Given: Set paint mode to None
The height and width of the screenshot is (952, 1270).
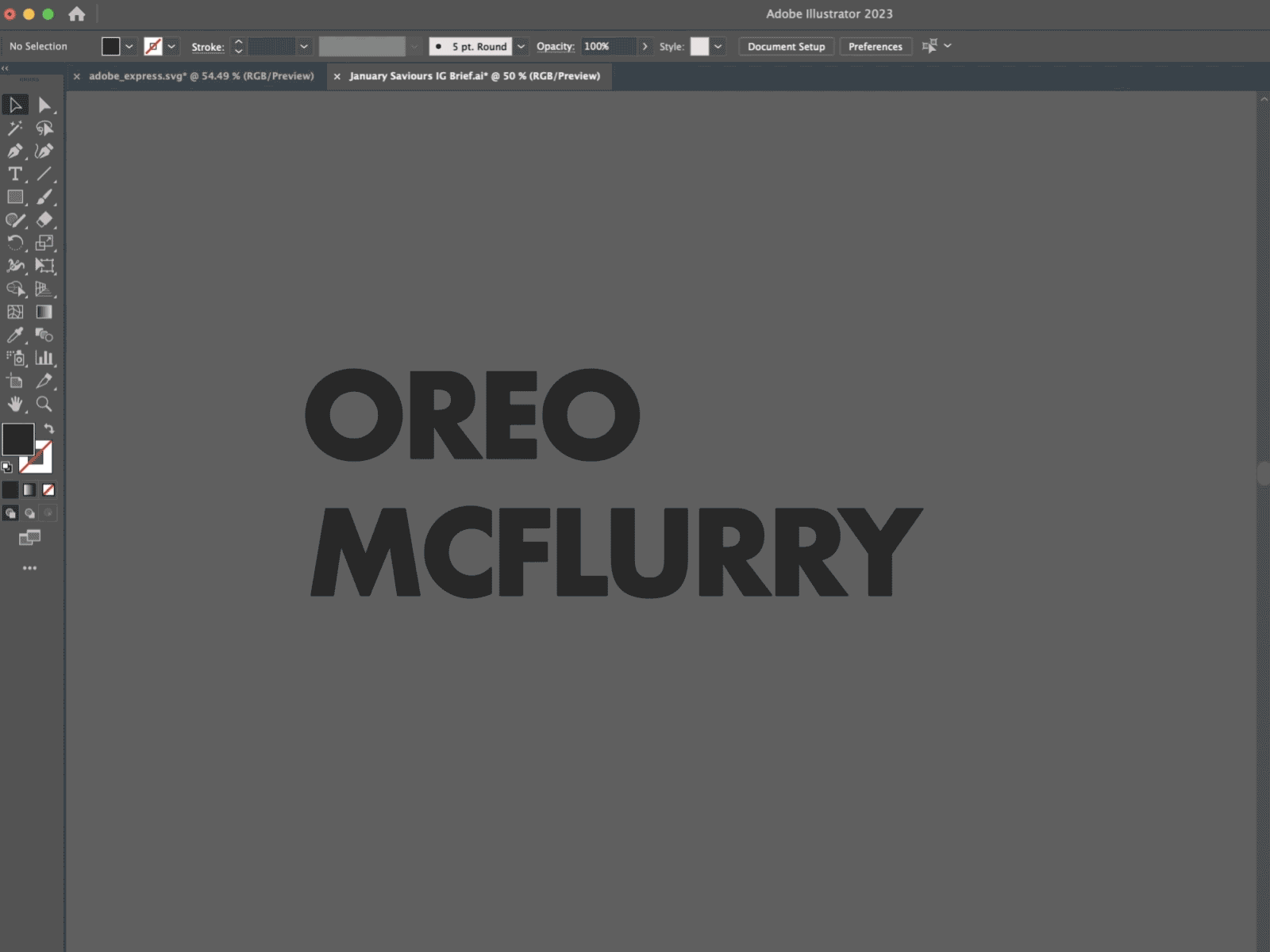Looking at the screenshot, I should click(48, 489).
